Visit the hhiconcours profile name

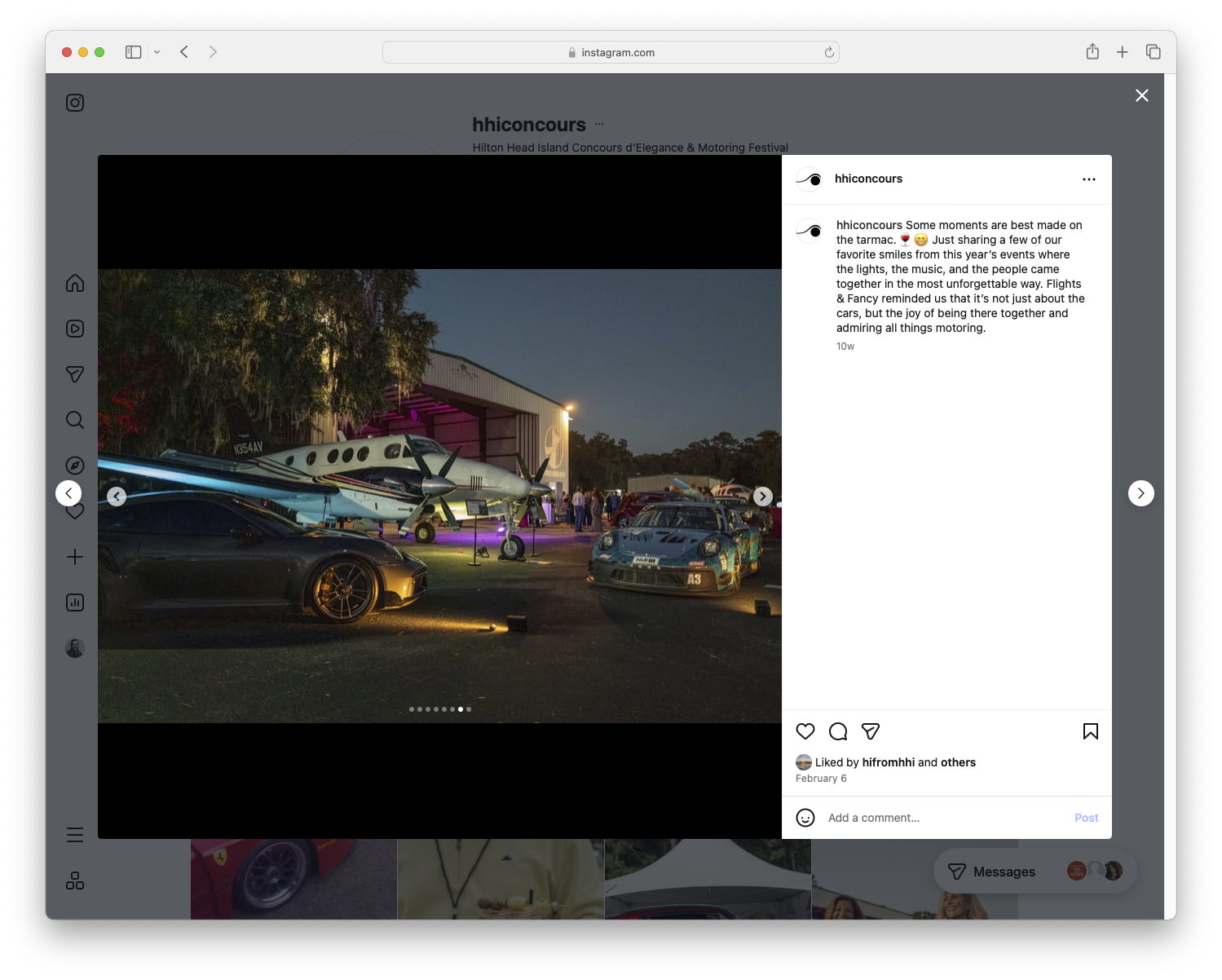pos(869,179)
